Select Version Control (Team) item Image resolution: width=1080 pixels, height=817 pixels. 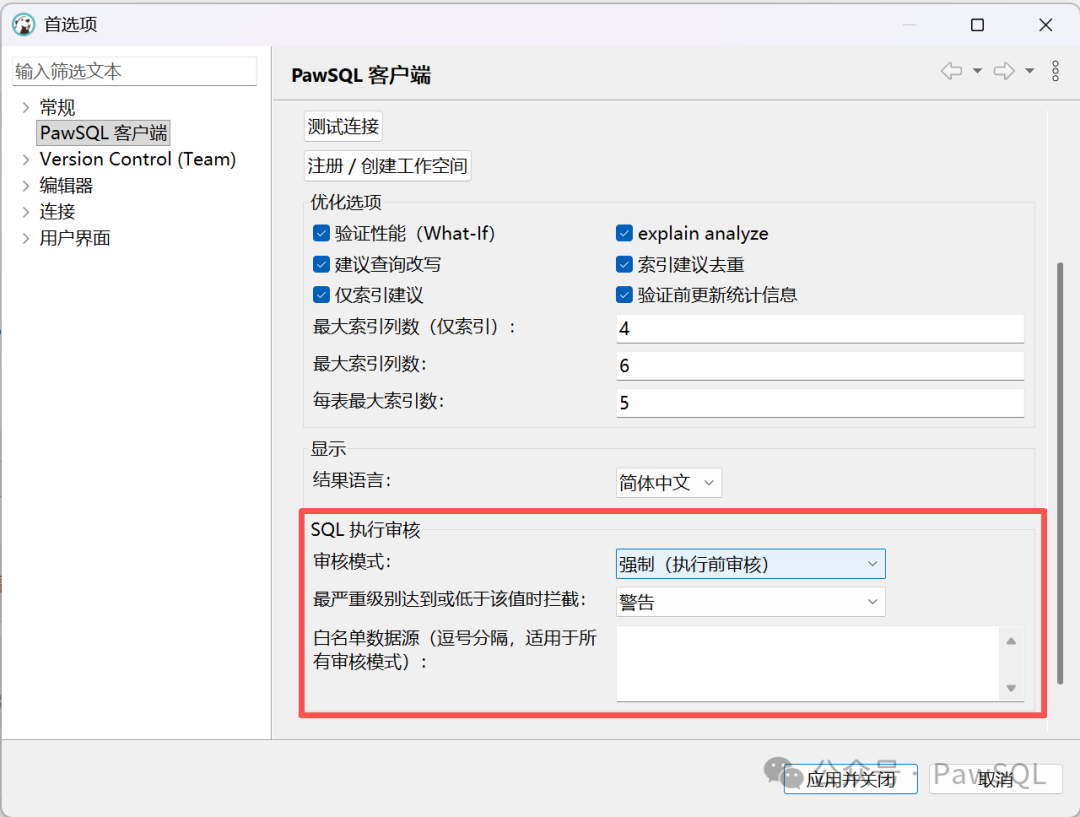pos(138,160)
